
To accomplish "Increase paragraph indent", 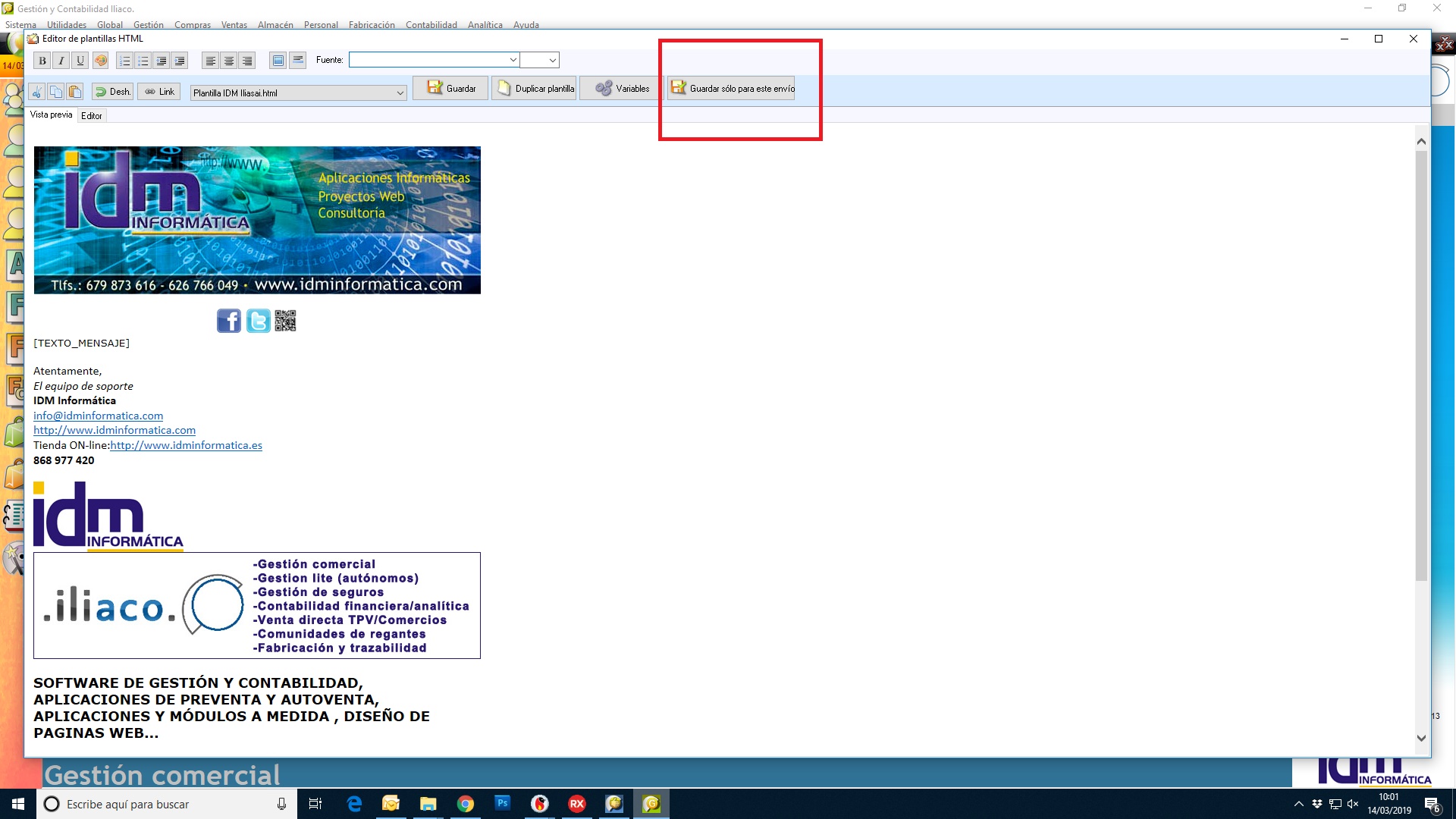I will tap(180, 61).
